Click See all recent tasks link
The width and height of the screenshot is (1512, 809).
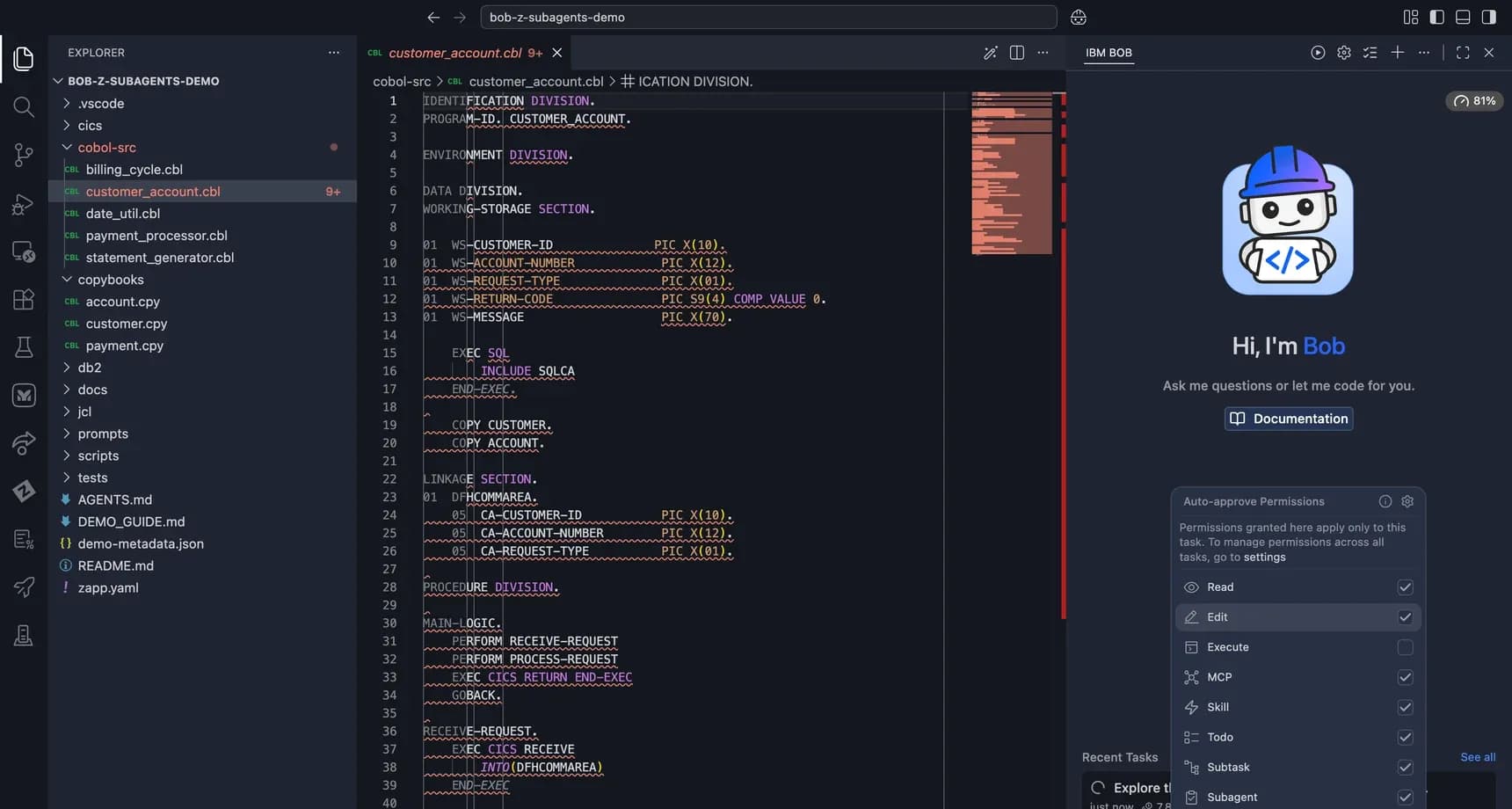click(1478, 757)
